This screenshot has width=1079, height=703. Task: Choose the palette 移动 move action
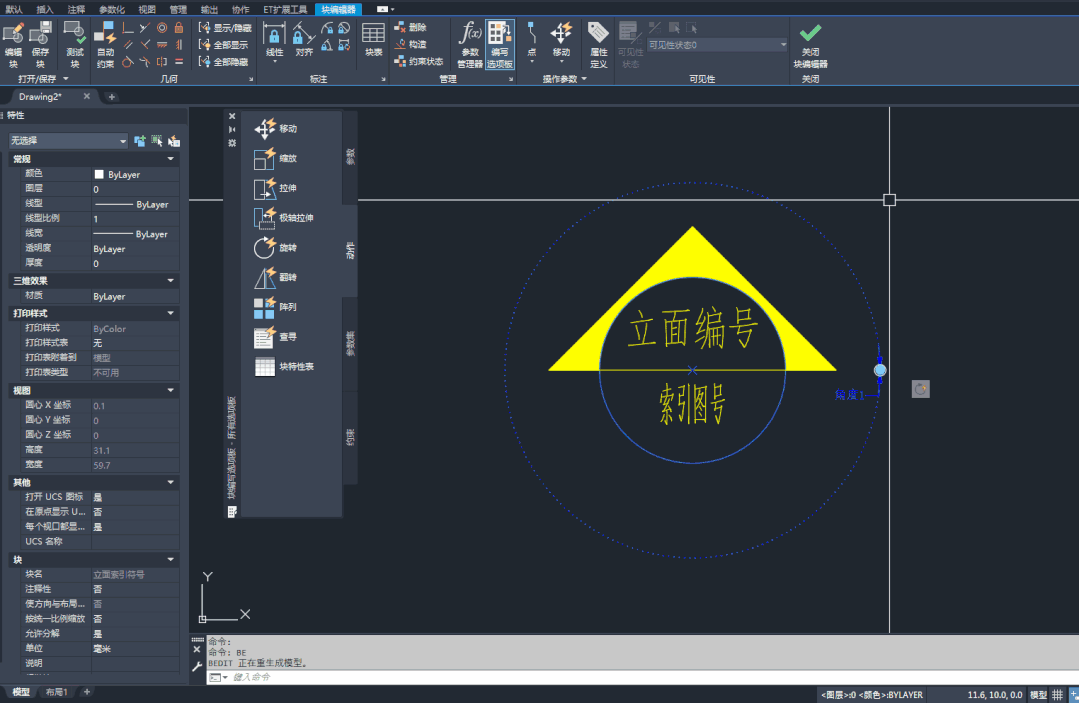click(x=275, y=129)
